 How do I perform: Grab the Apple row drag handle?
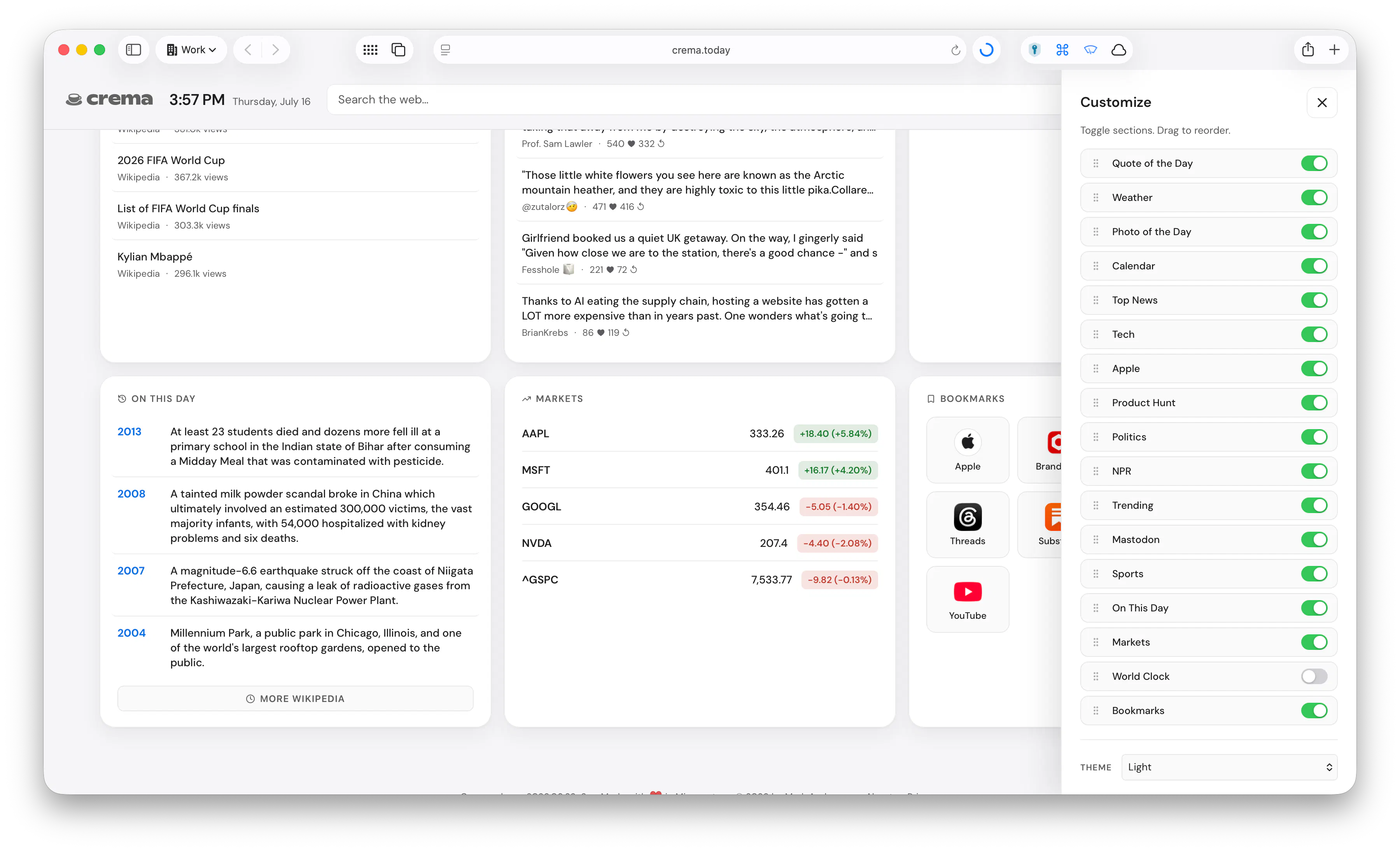1095,368
